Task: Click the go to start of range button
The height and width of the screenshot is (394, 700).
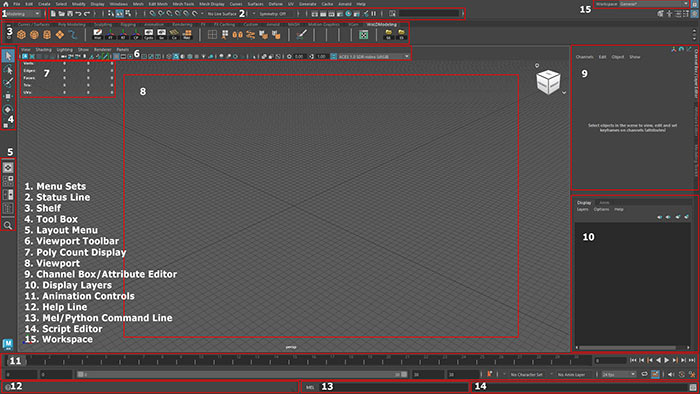Action: point(633,360)
